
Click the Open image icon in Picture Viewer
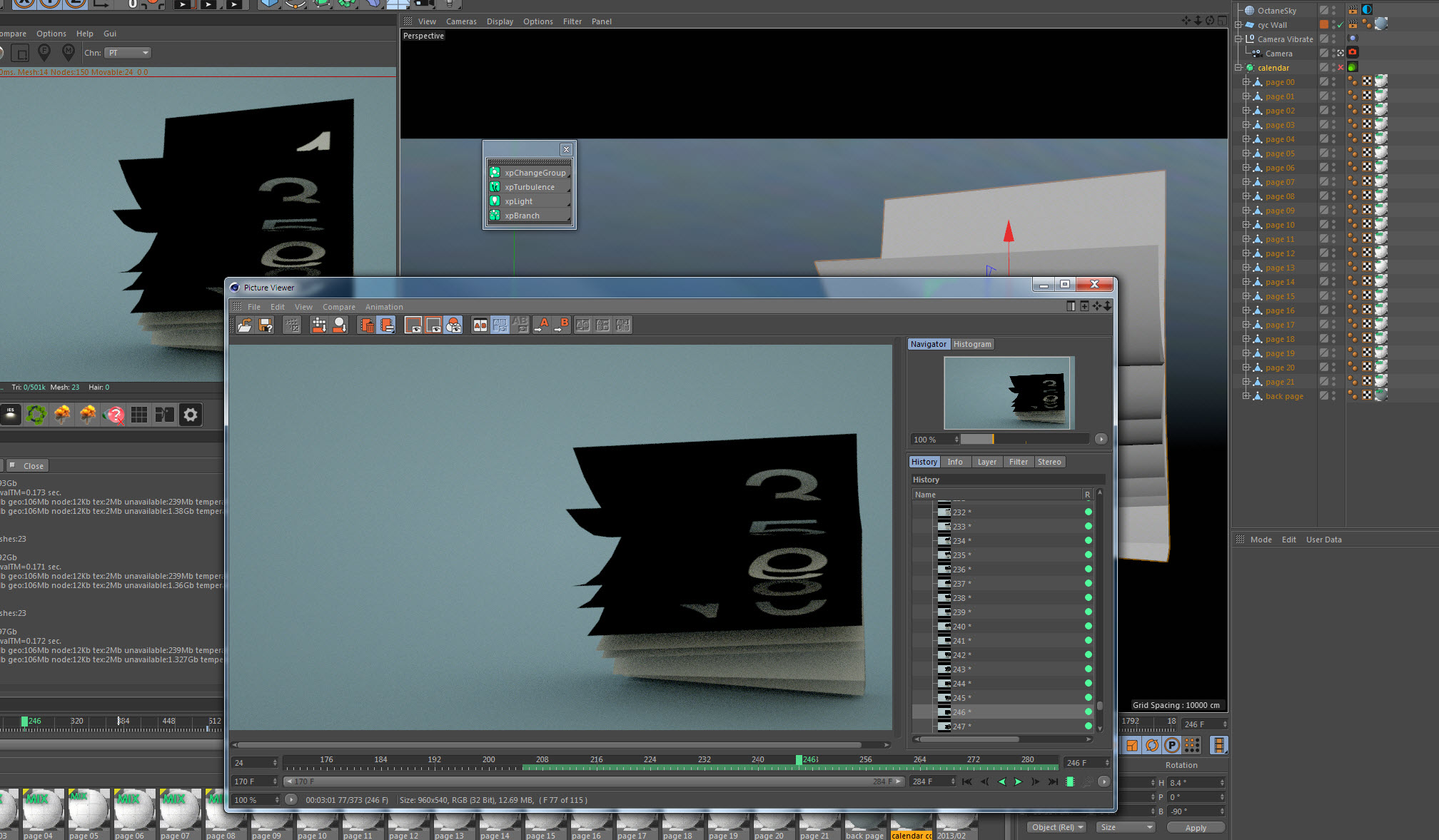tap(245, 325)
